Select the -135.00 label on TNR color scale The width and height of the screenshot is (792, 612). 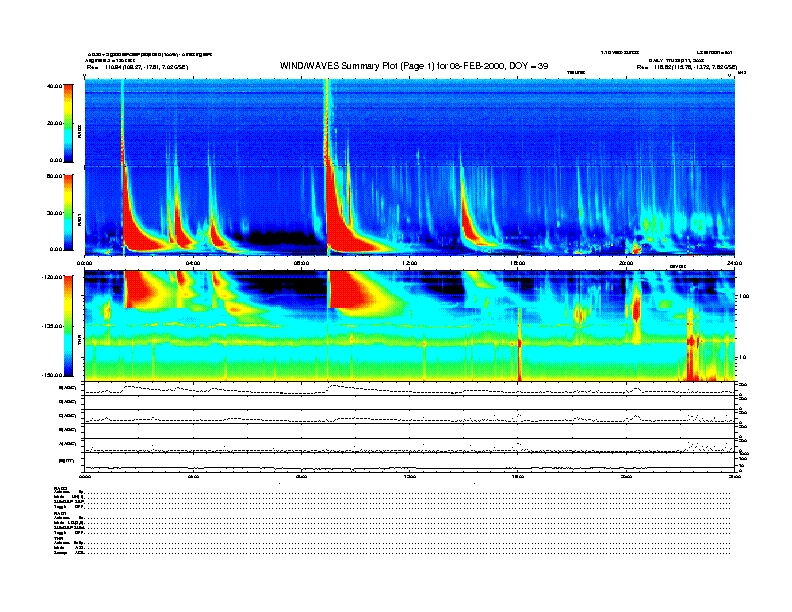[x=52, y=326]
